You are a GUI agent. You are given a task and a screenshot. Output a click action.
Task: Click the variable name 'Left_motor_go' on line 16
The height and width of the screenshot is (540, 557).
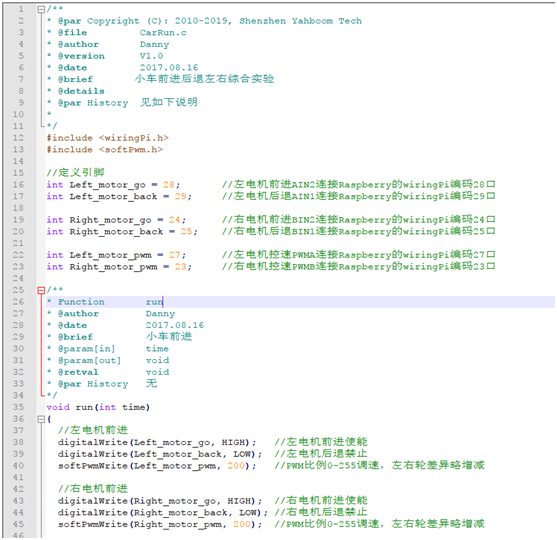tap(108, 185)
